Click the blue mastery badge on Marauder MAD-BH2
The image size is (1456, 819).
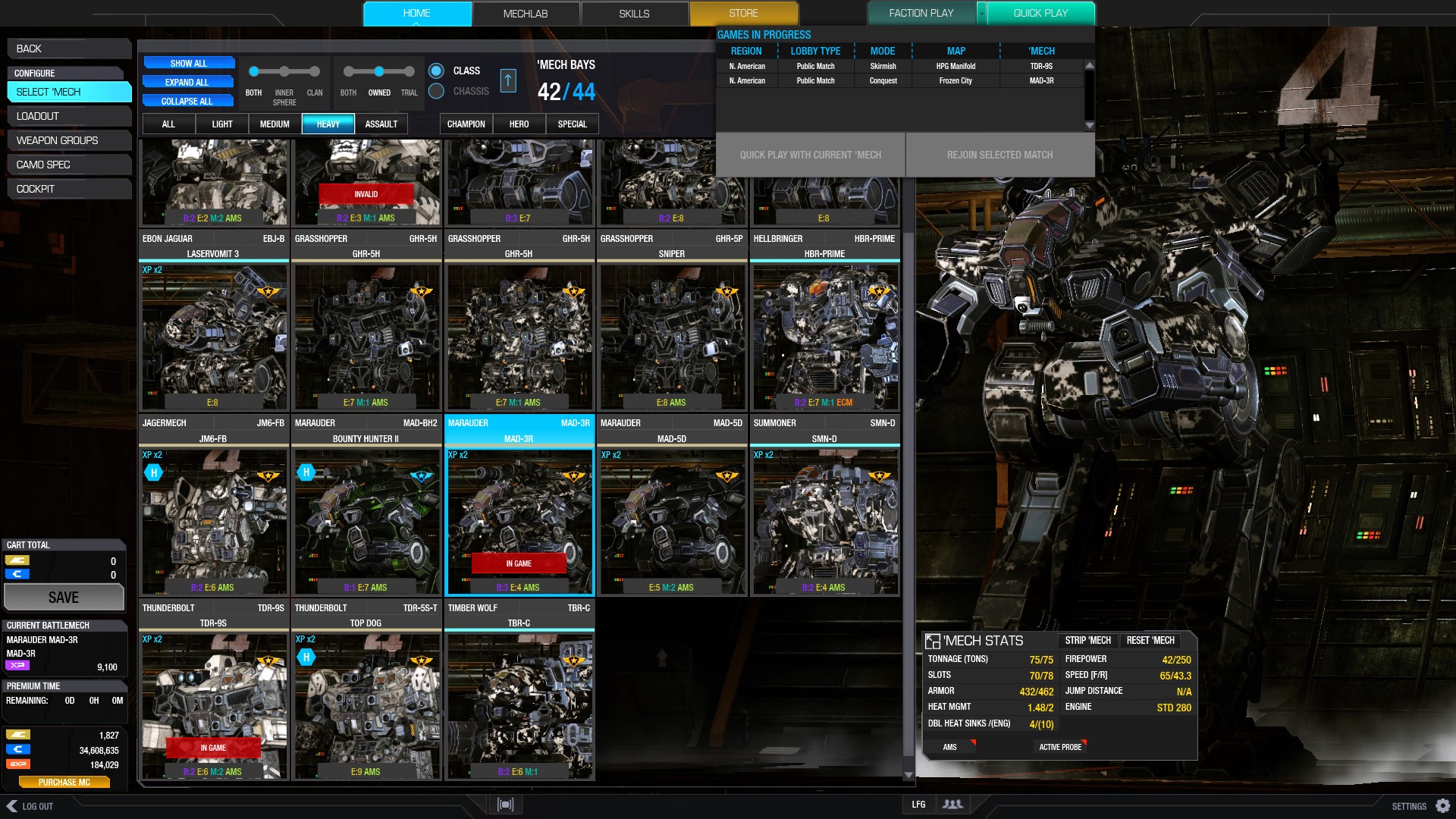pyautogui.click(x=421, y=476)
